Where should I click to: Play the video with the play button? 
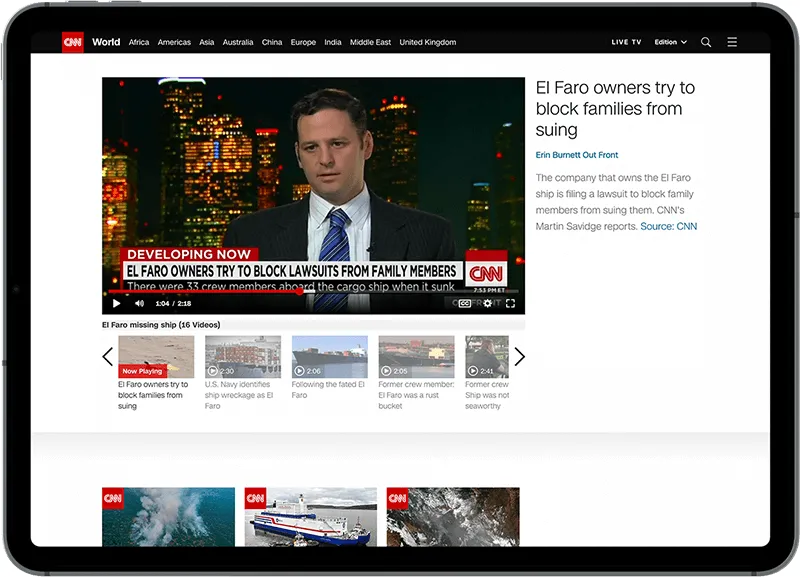click(116, 303)
